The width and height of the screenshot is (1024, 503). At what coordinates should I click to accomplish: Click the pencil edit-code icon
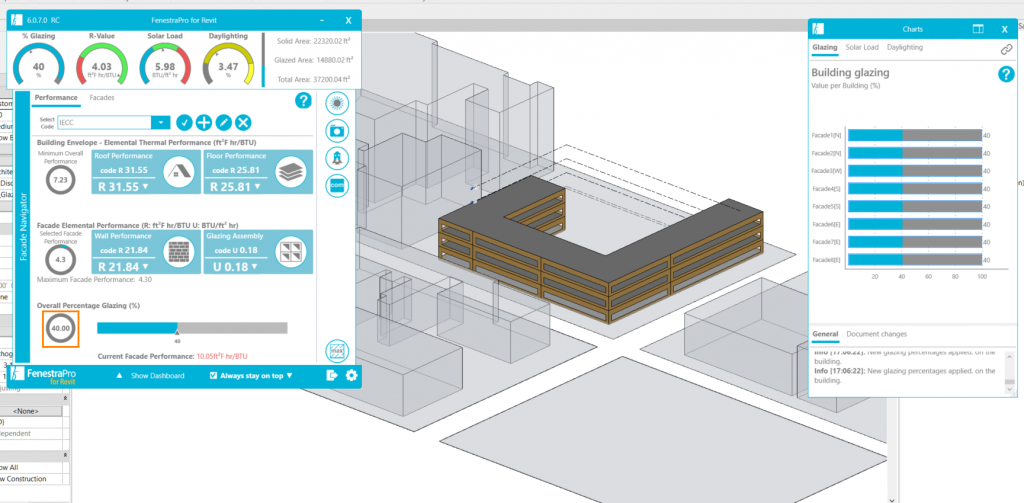pos(223,122)
